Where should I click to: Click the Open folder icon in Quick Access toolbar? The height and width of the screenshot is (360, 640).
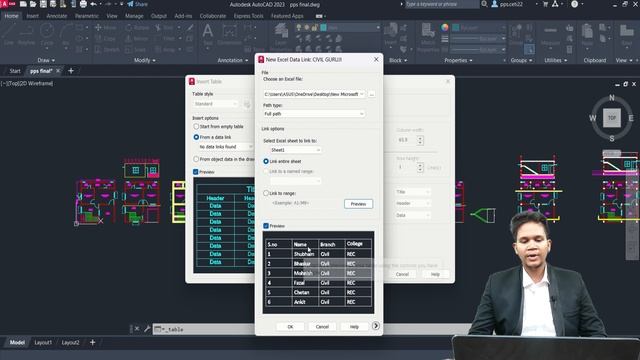click(33, 4)
